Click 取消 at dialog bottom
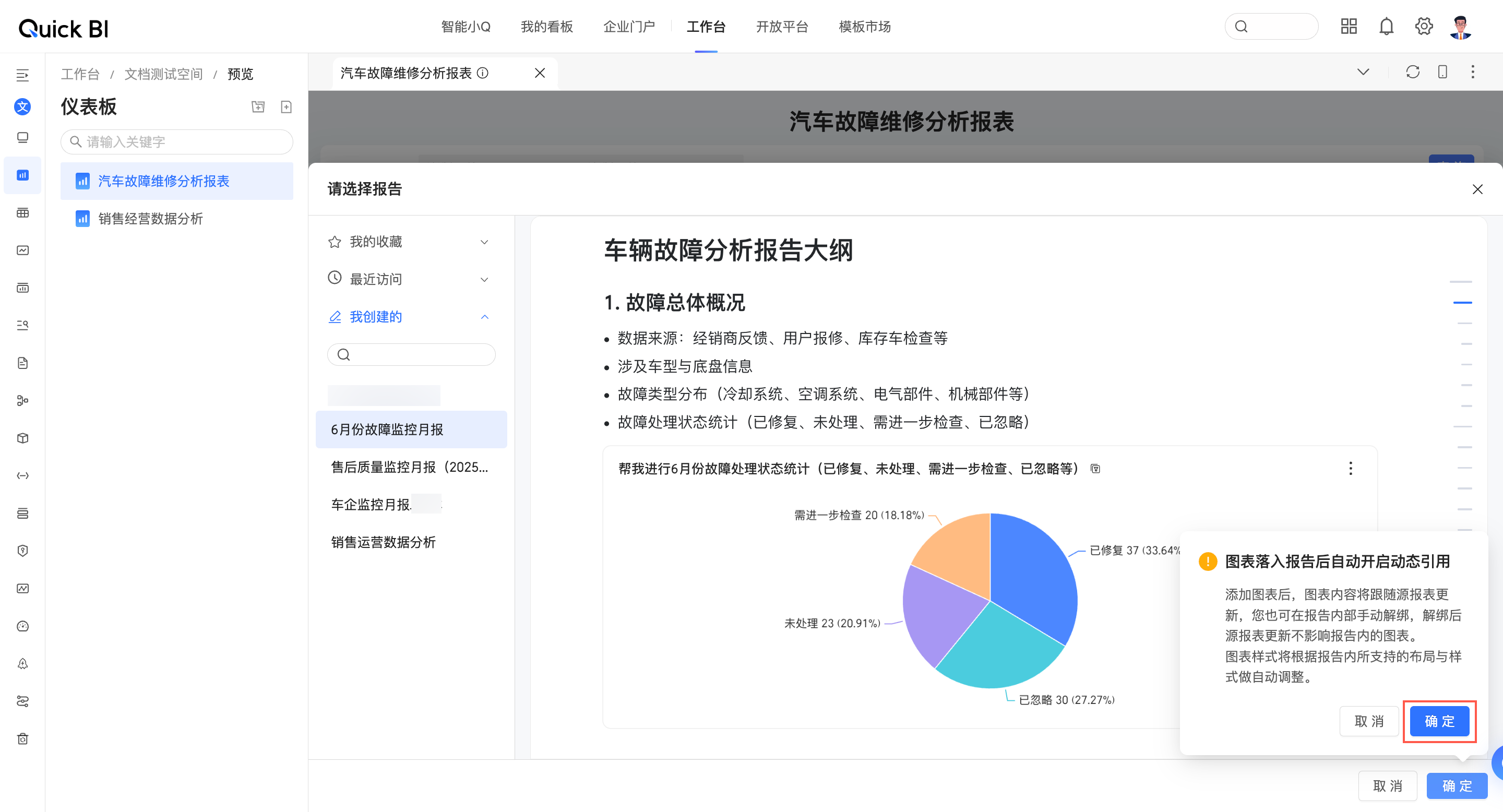 (1388, 786)
